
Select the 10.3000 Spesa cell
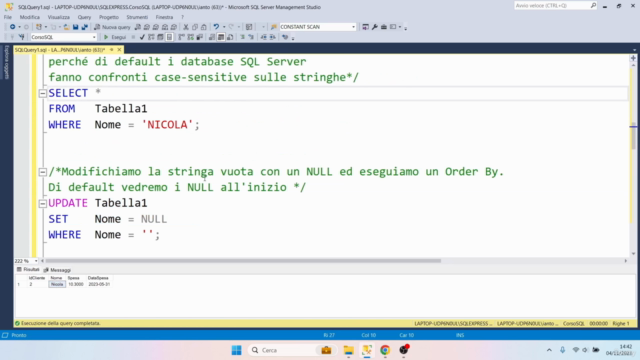pos(76,284)
